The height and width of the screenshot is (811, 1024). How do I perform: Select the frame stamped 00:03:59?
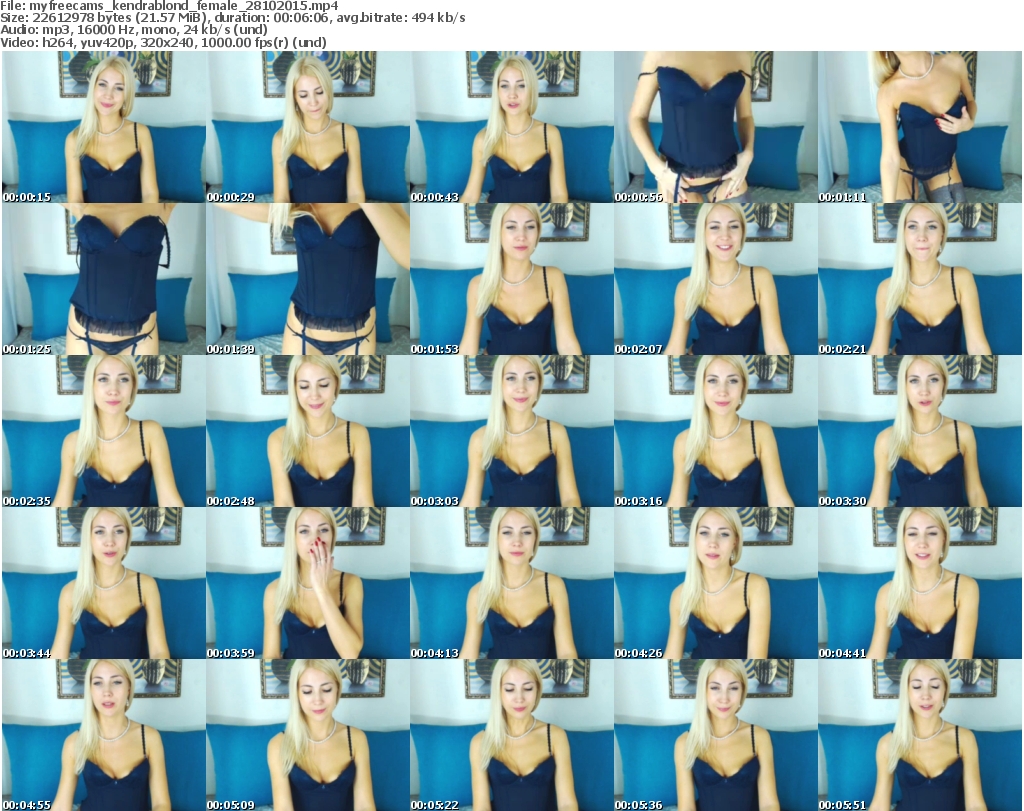[308, 583]
